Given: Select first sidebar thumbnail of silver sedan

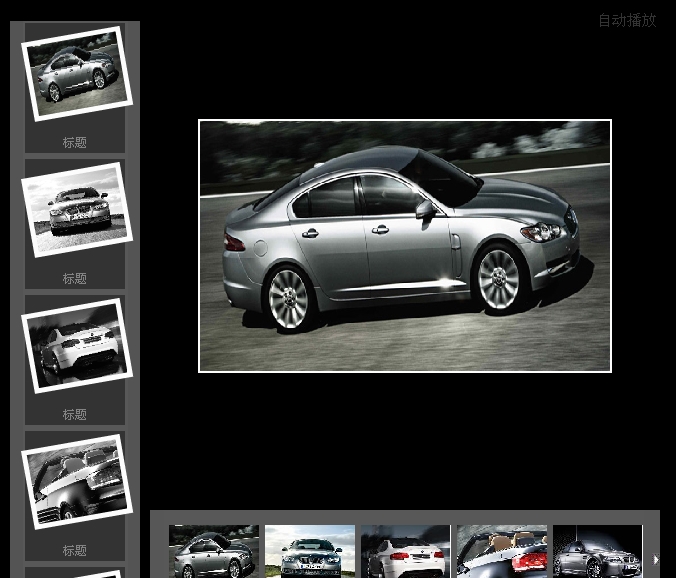Looking at the screenshot, I should pos(76,74).
